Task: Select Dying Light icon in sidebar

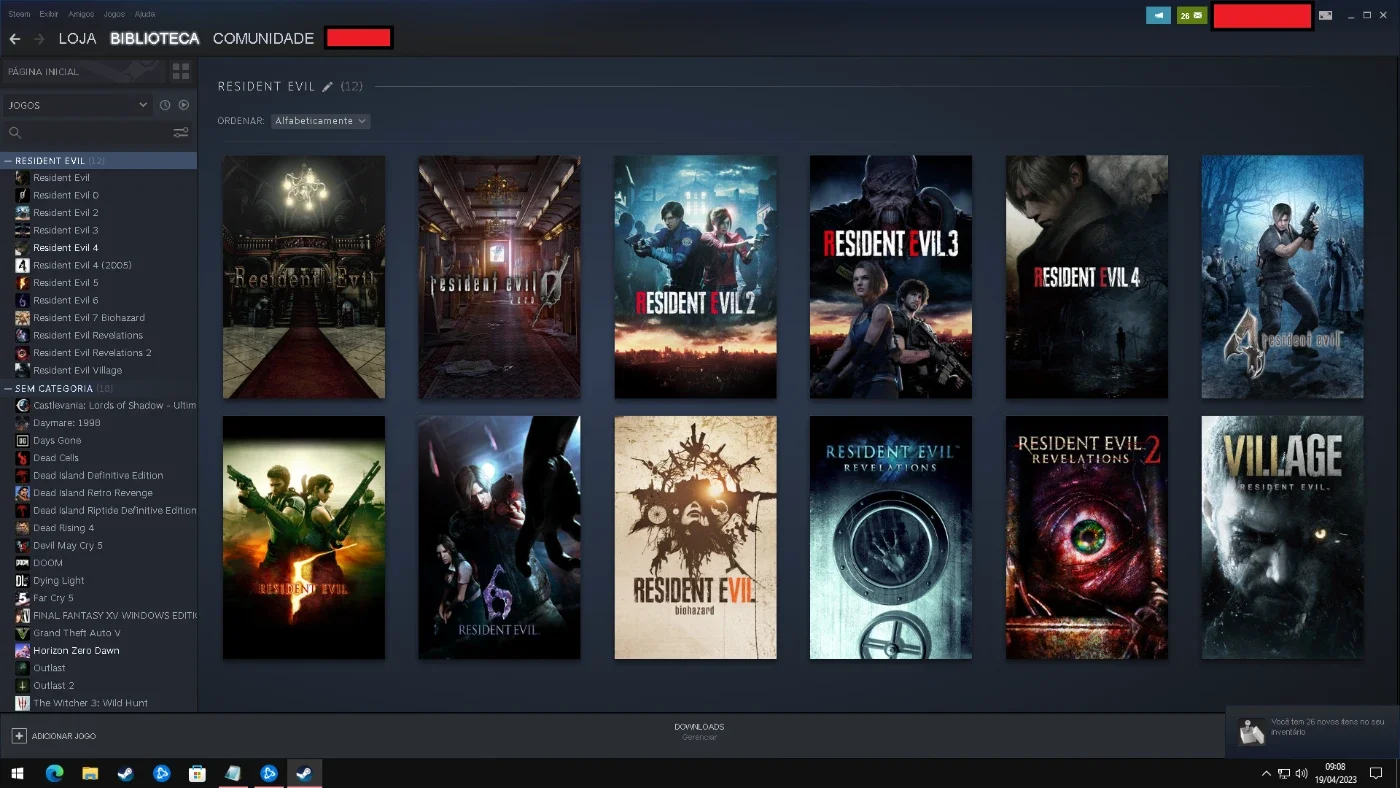Action: tap(22, 580)
